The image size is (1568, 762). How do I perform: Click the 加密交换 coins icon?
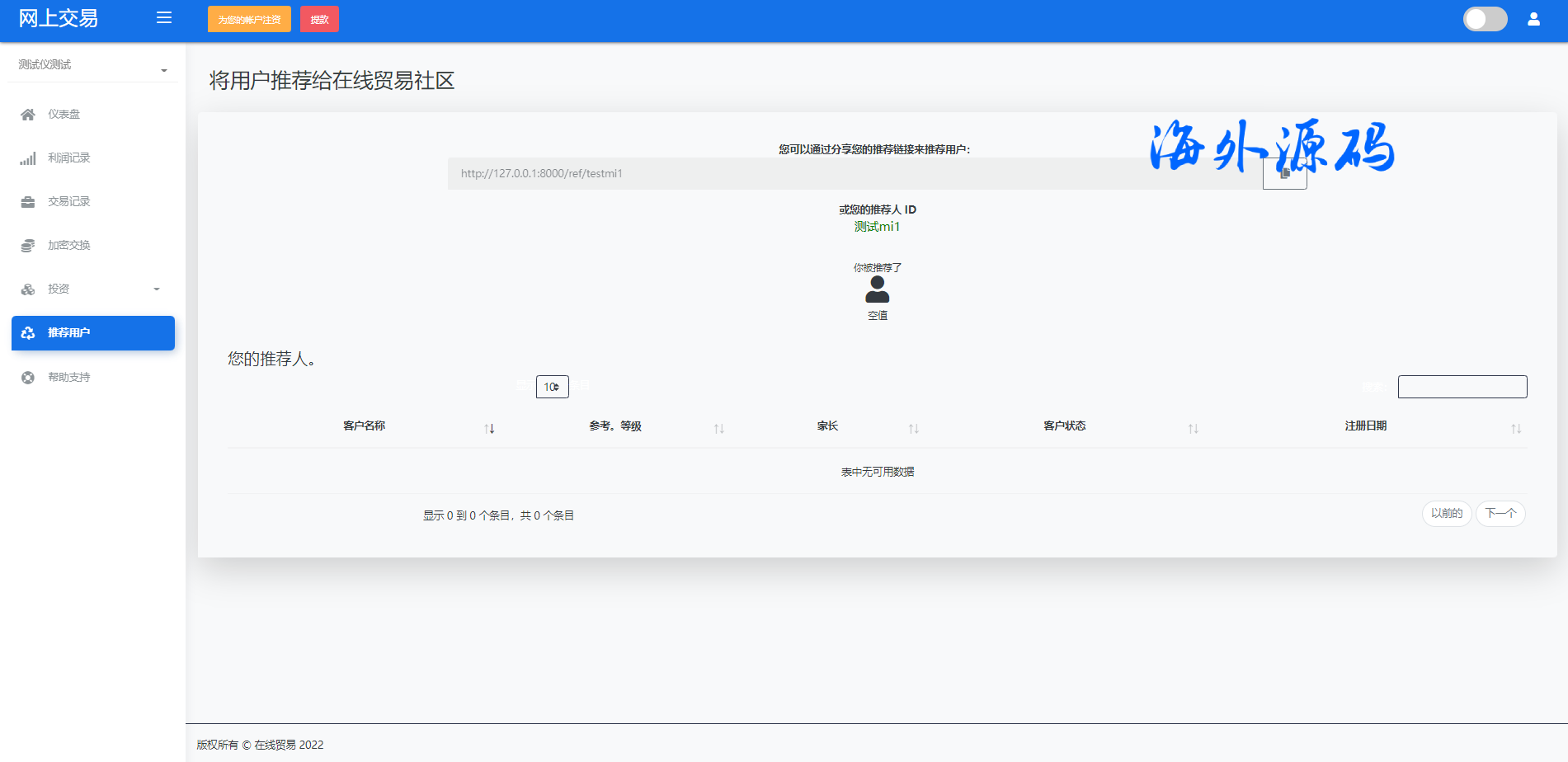[x=28, y=246]
